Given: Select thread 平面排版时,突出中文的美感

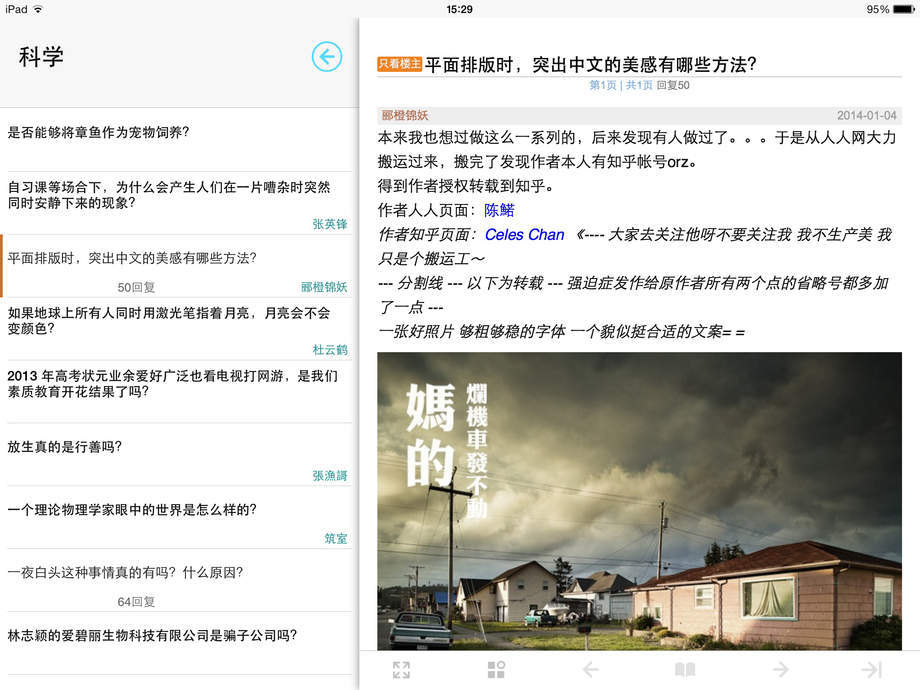Looking at the screenshot, I should tap(180, 266).
